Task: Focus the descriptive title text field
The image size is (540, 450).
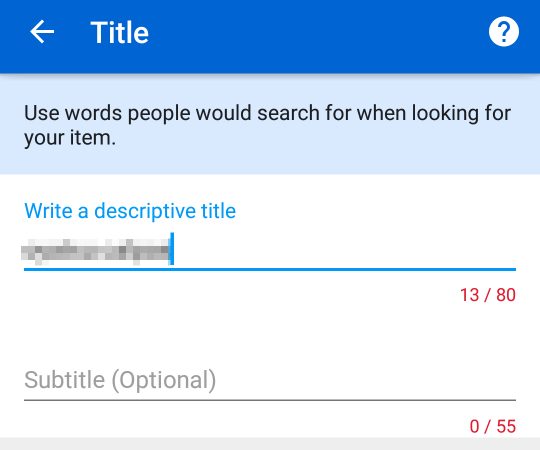Action: click(x=270, y=251)
